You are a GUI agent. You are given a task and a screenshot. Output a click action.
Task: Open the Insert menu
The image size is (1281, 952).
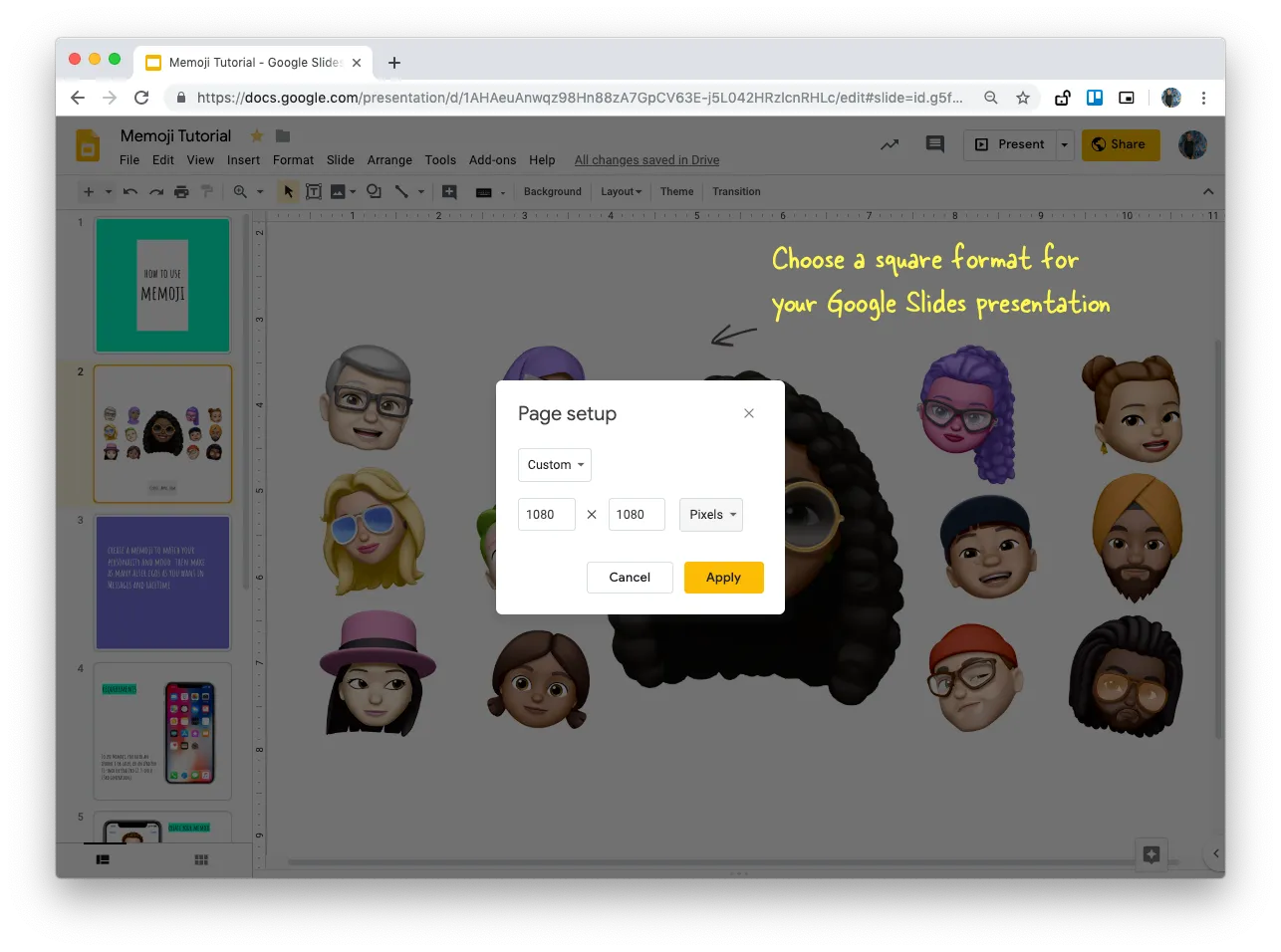pyautogui.click(x=243, y=160)
